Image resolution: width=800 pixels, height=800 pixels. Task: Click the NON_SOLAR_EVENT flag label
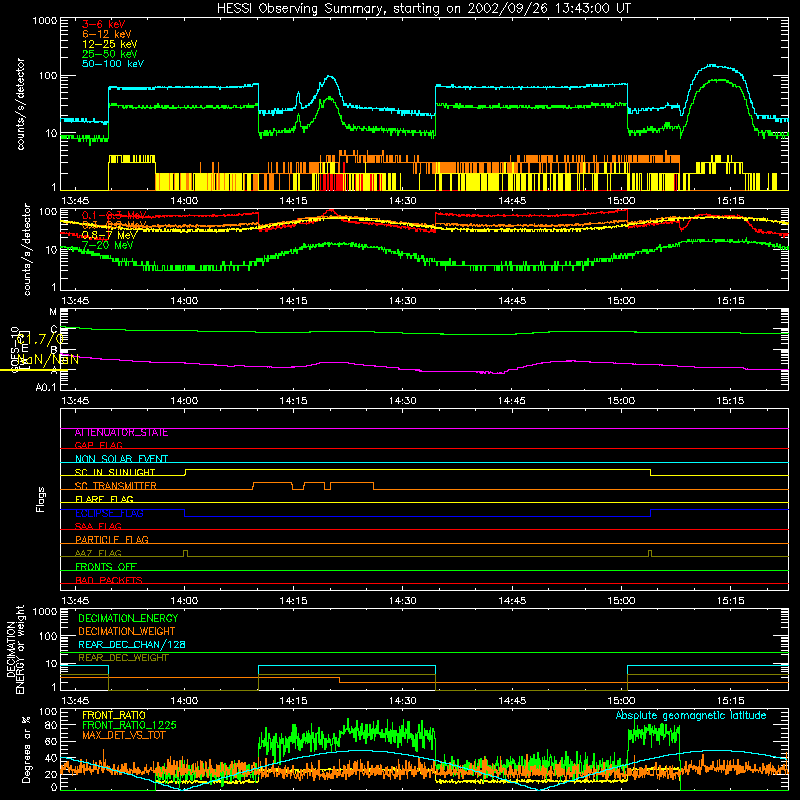pos(121,459)
